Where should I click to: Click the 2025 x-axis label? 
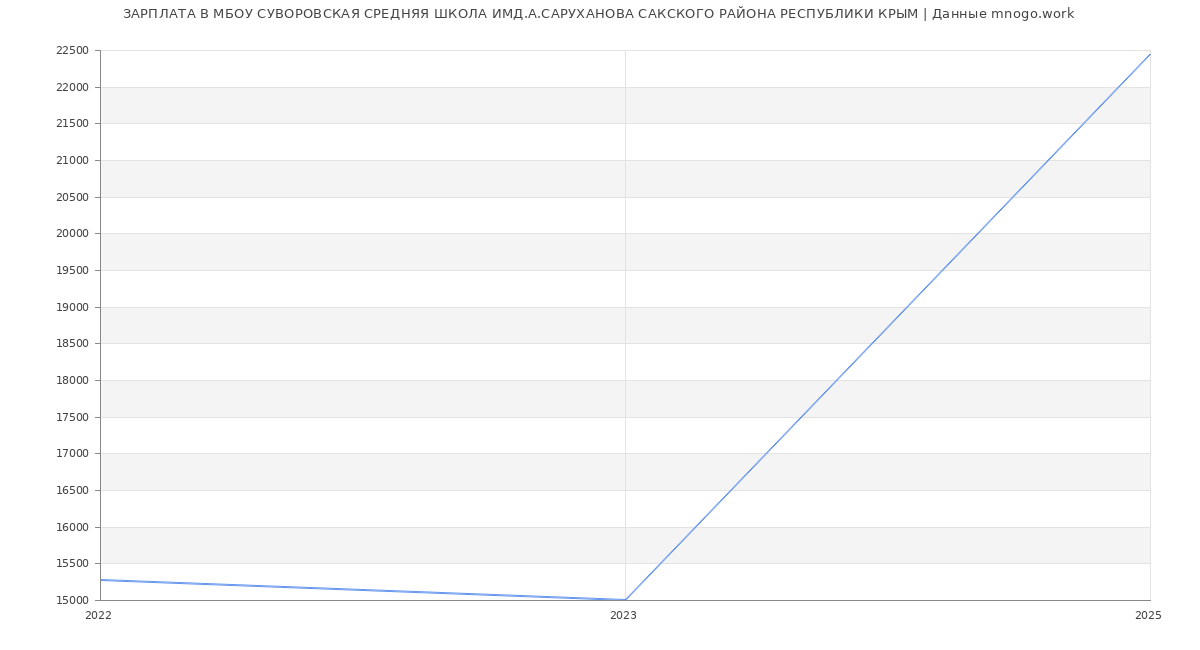pyautogui.click(x=1148, y=616)
